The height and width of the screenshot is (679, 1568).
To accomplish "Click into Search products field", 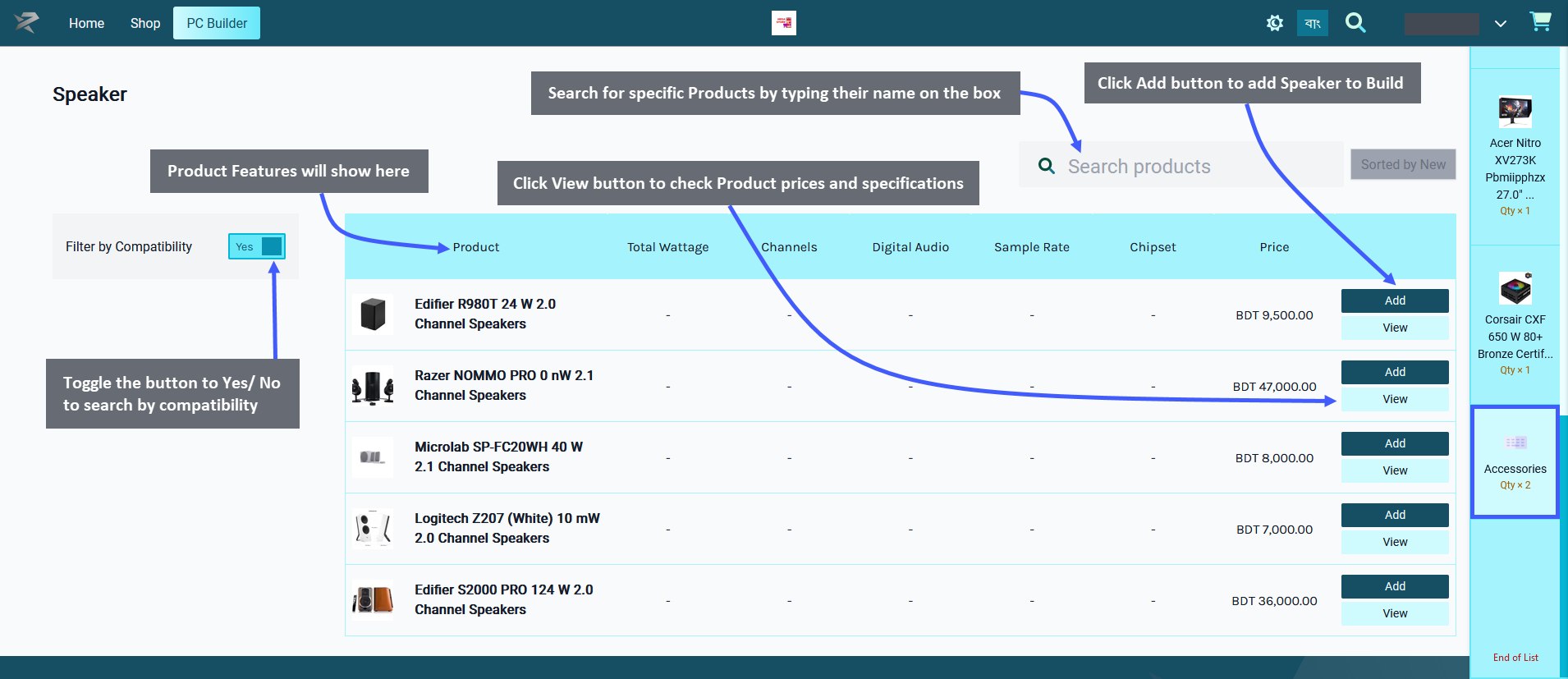I will [1181, 165].
